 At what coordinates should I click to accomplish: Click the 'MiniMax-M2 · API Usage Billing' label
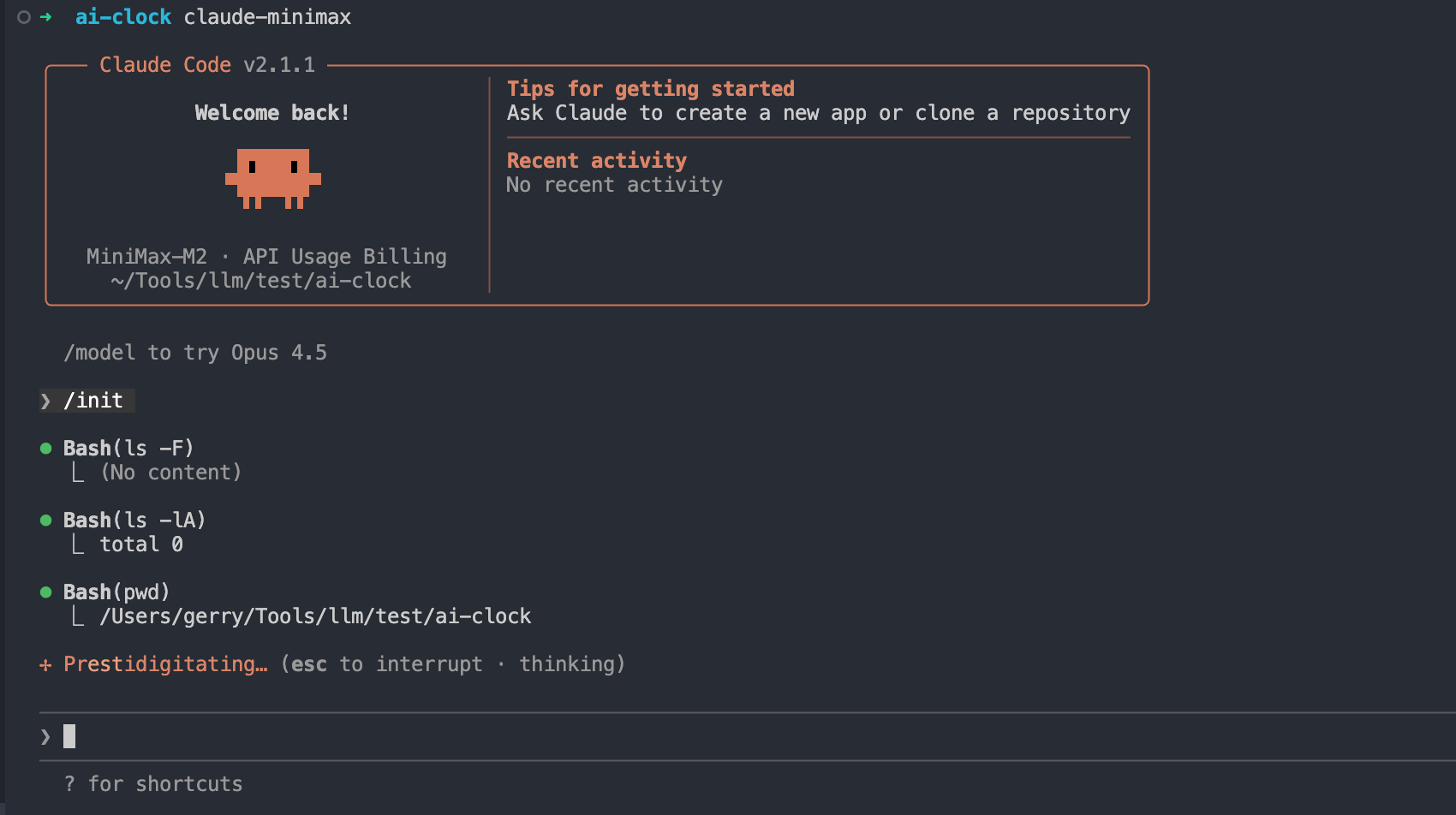[x=266, y=257]
